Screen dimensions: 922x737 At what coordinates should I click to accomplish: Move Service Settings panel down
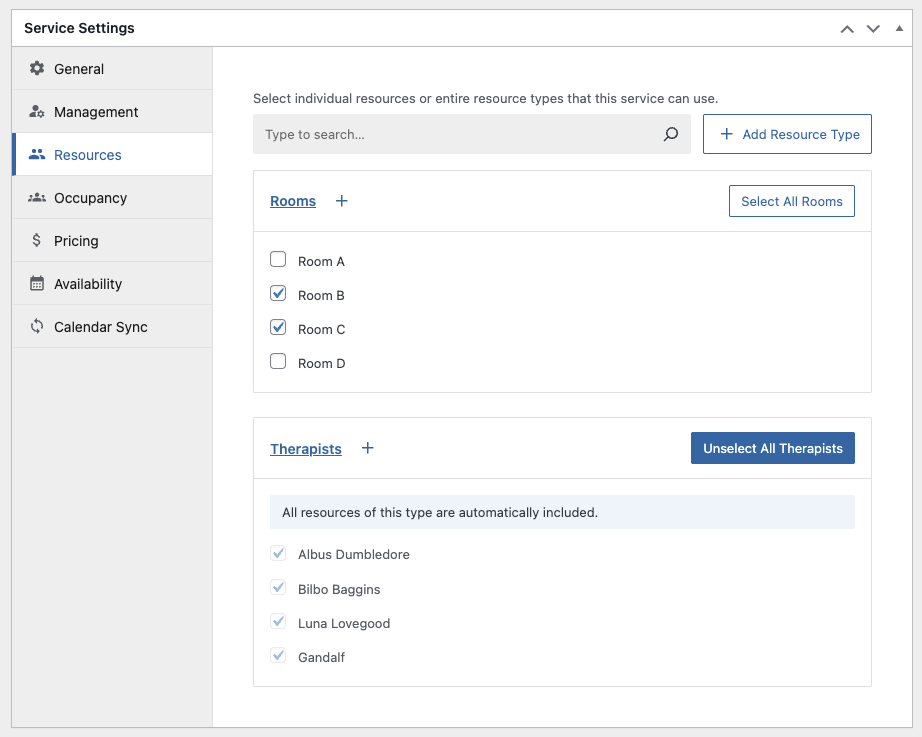point(873,29)
